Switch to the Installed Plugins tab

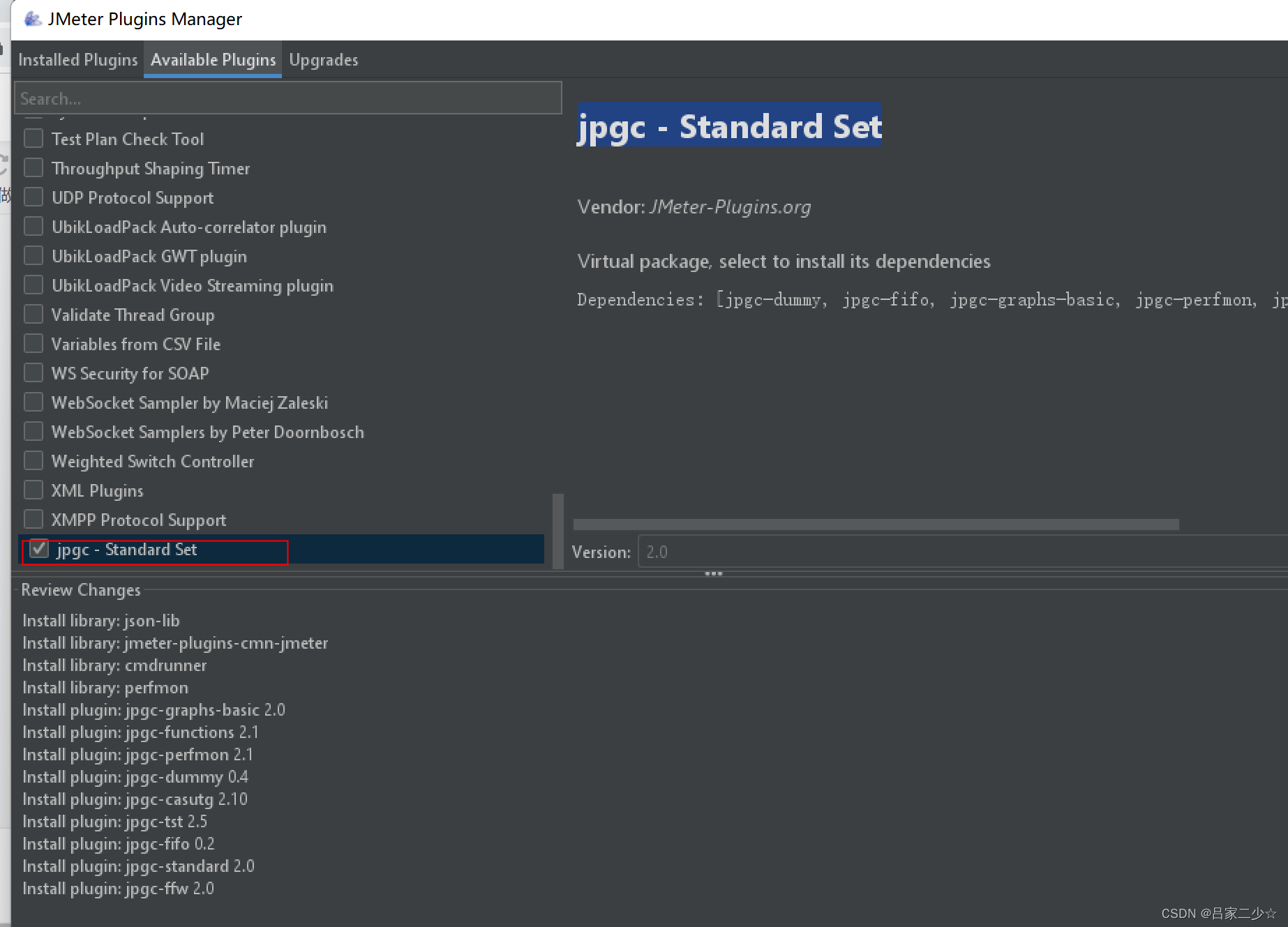[77, 59]
